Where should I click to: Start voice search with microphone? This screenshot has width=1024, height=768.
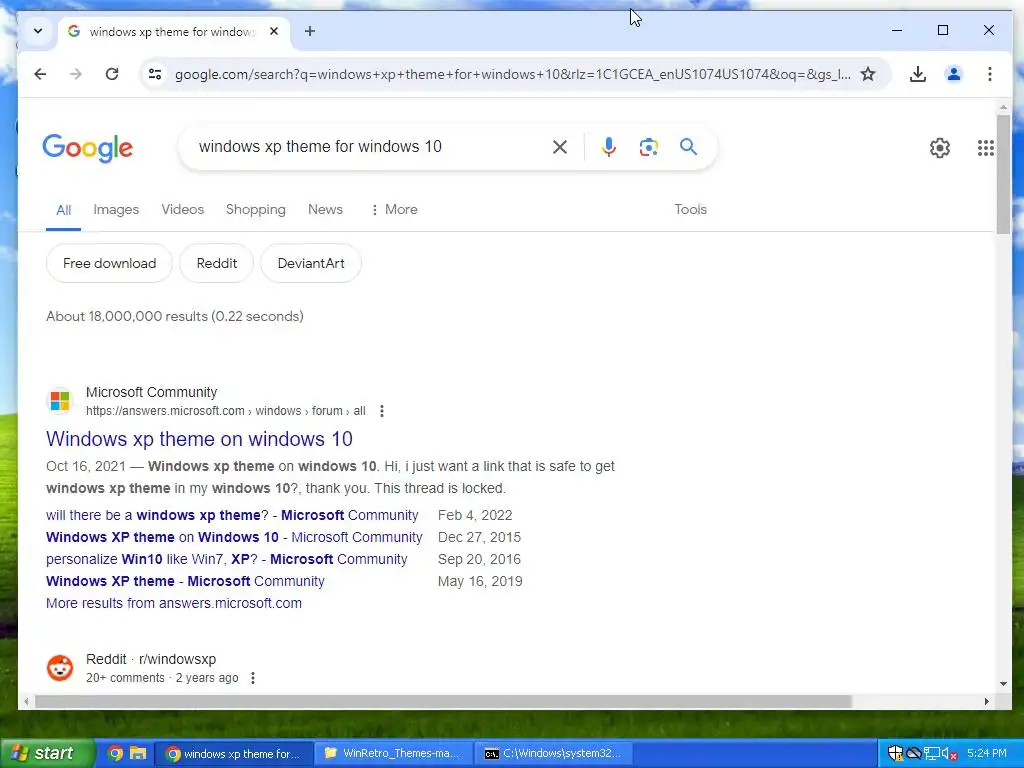609,147
